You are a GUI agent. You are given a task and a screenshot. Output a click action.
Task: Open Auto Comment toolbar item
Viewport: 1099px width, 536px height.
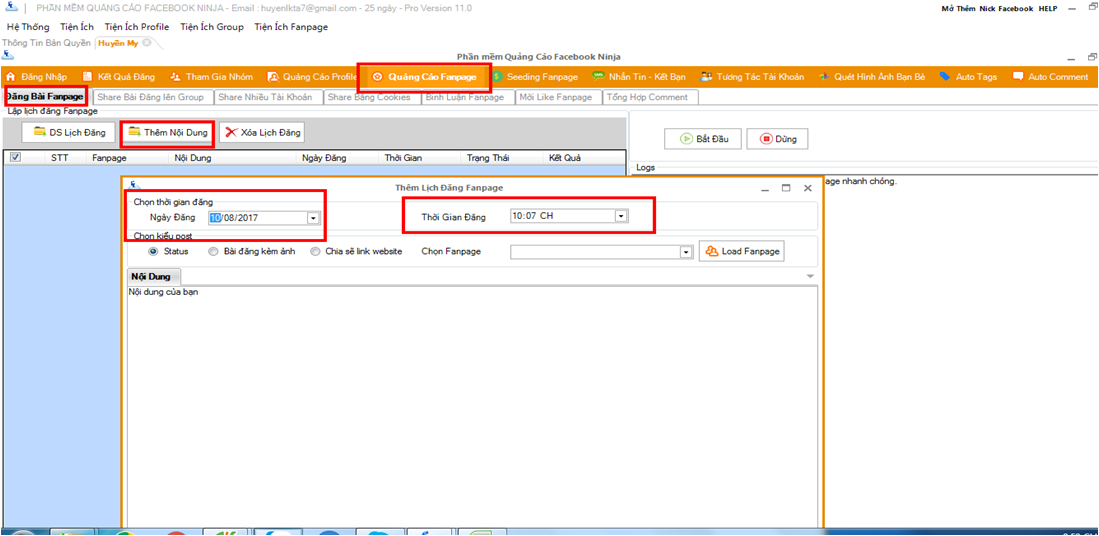click(x=1050, y=76)
